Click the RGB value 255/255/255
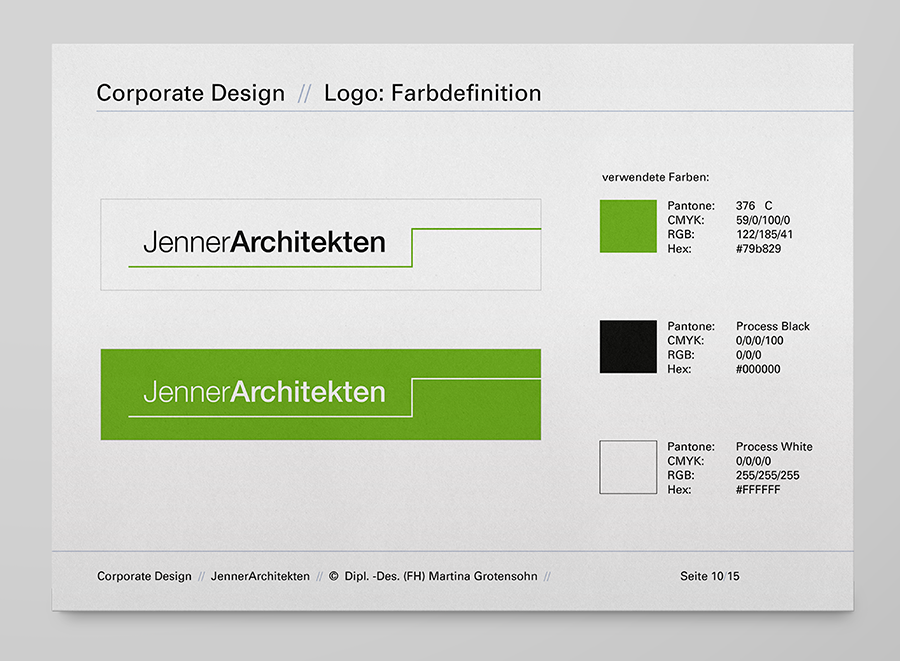The width and height of the screenshot is (900, 661). pos(767,475)
